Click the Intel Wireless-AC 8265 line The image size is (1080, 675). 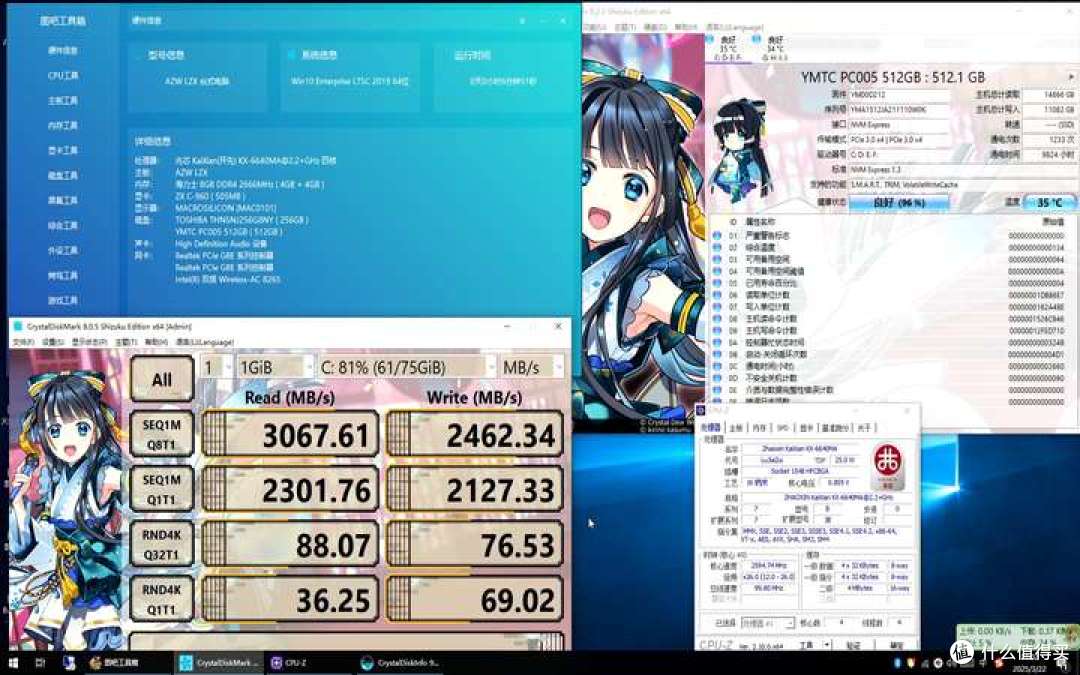click(x=227, y=279)
